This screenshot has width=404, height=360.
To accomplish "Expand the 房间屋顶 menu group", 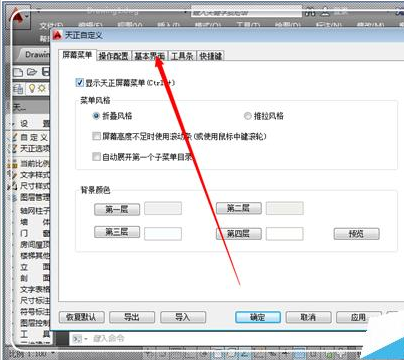I will tap(34, 245).
